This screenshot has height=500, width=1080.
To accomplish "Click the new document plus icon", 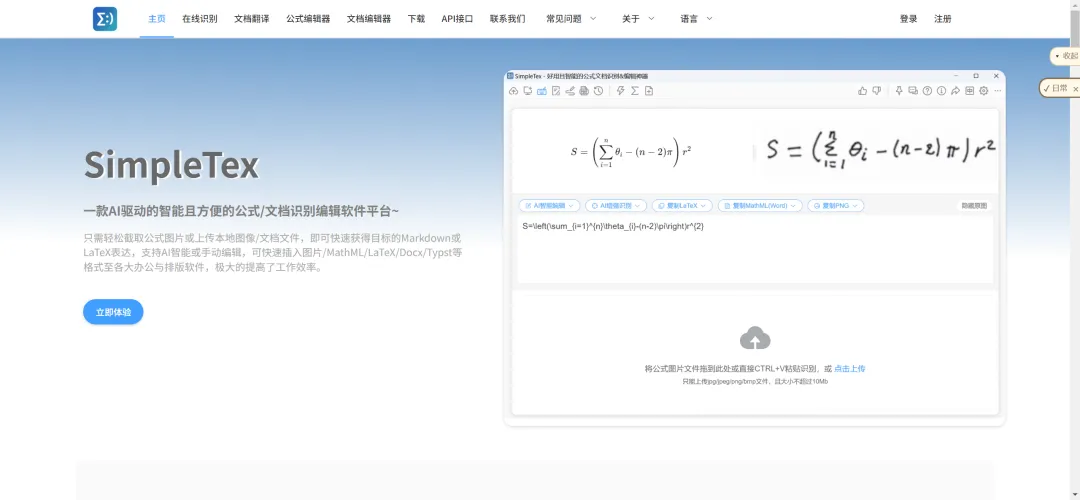I will point(649,91).
